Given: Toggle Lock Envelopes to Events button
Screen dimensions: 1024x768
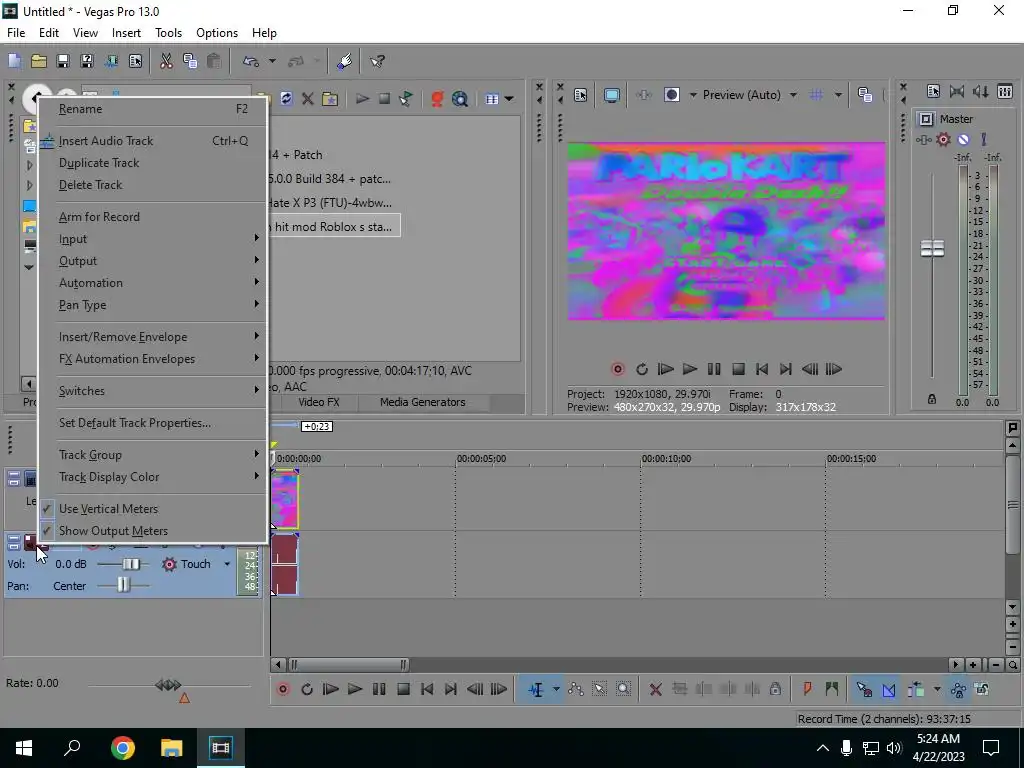Looking at the screenshot, I should 958,689.
